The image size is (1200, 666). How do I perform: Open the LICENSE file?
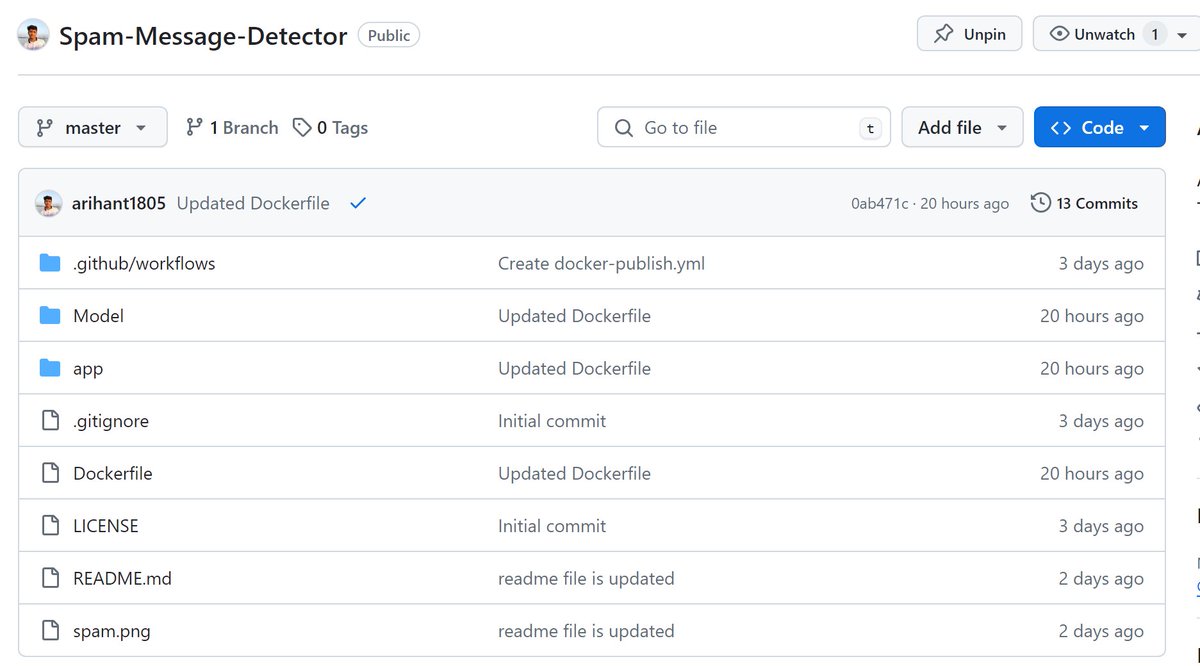click(x=106, y=526)
